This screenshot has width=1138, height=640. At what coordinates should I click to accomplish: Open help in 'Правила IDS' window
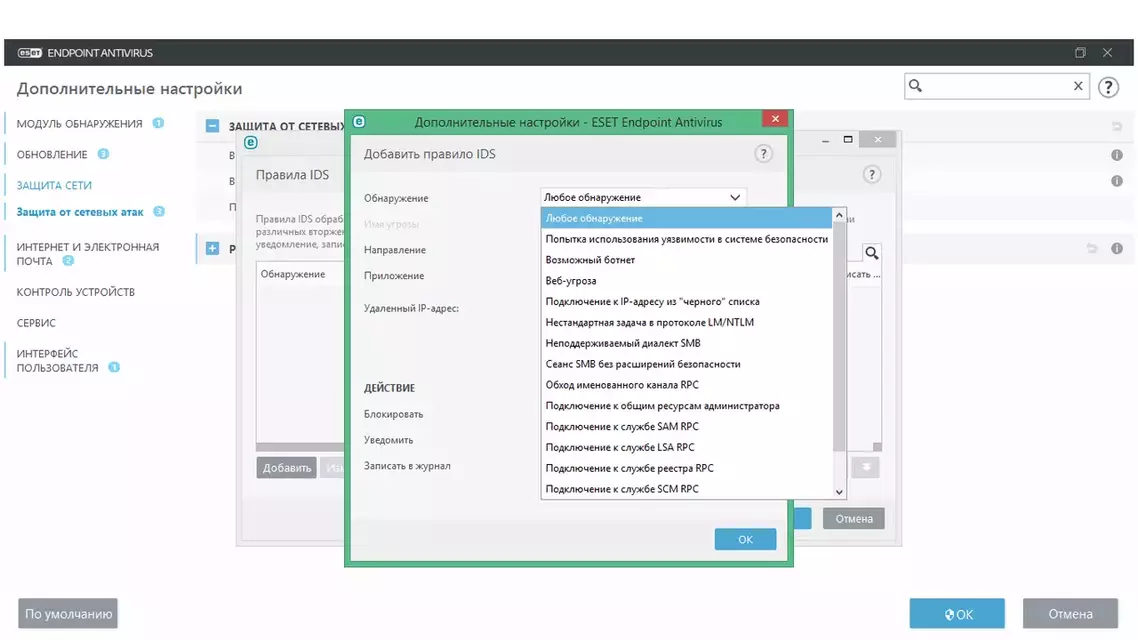click(x=872, y=175)
